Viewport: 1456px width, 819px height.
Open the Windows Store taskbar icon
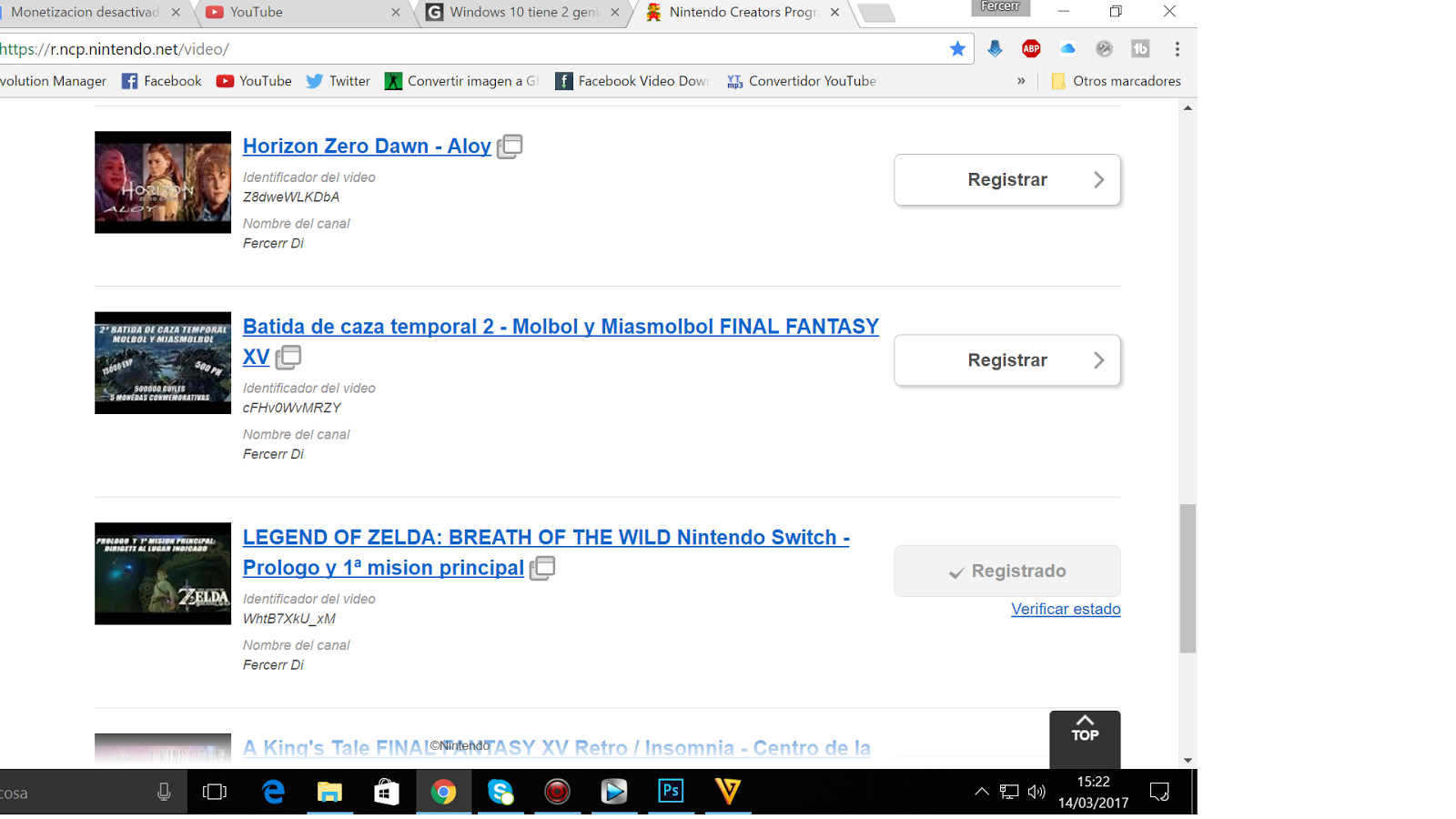click(x=387, y=792)
